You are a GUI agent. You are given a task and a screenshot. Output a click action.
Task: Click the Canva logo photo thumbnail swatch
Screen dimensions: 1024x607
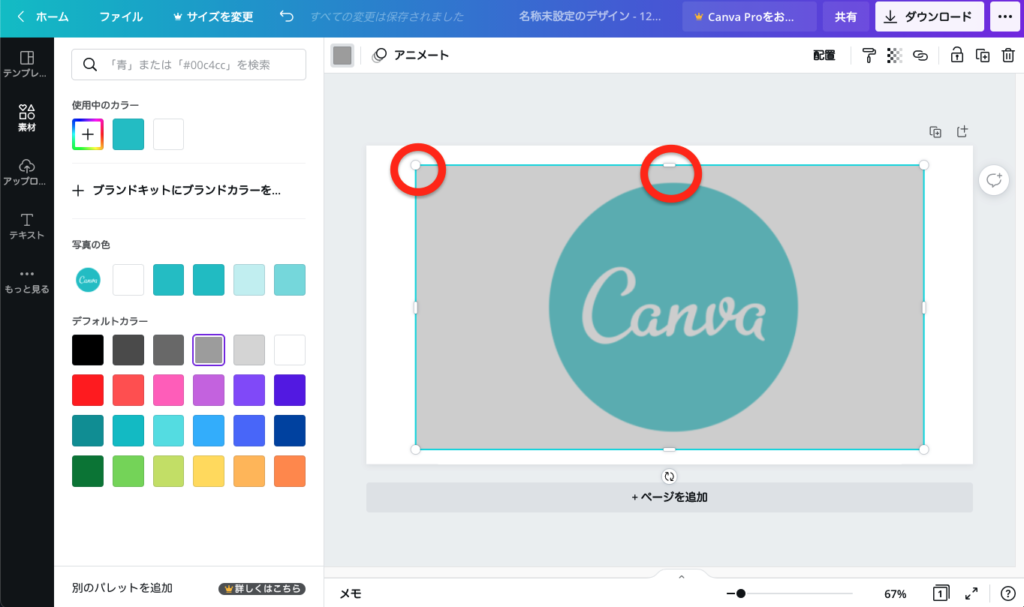pos(88,280)
